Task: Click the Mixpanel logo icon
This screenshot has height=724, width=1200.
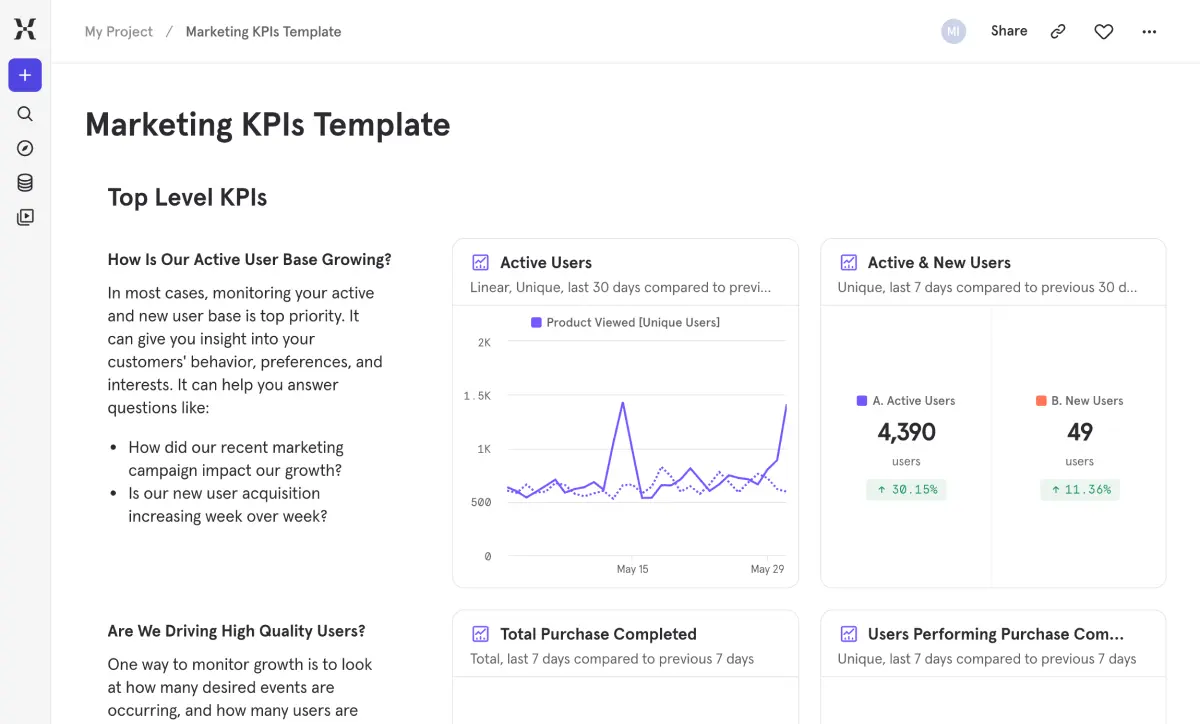Action: [25, 29]
